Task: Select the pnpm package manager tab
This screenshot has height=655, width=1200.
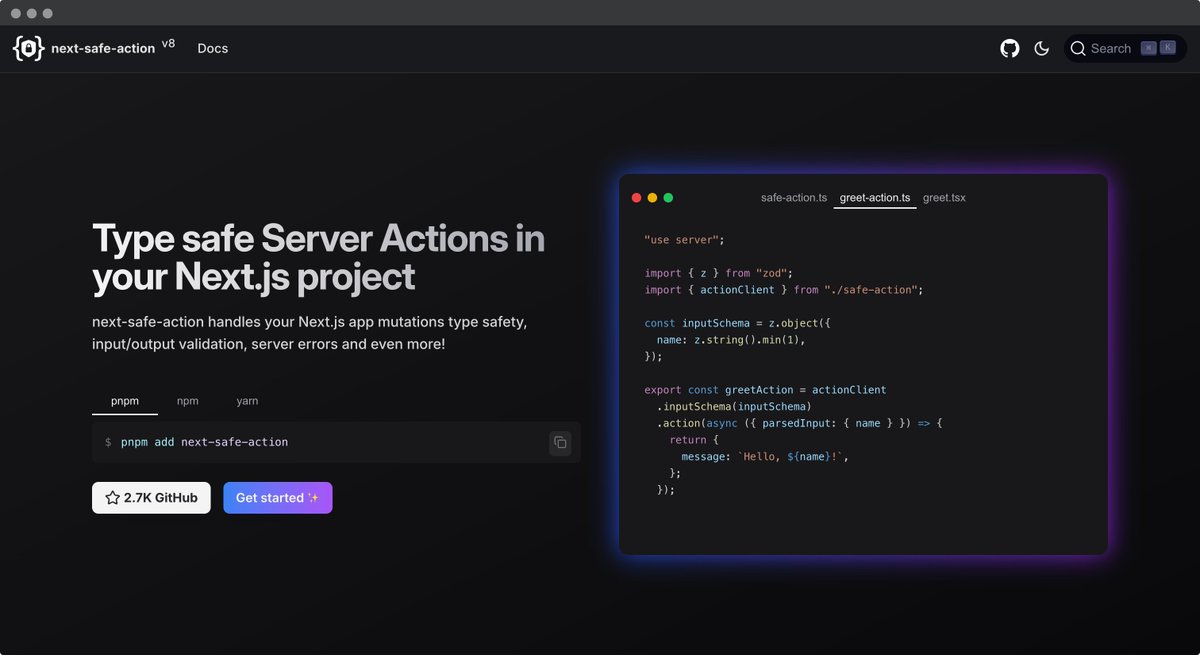Action: pyautogui.click(x=124, y=400)
